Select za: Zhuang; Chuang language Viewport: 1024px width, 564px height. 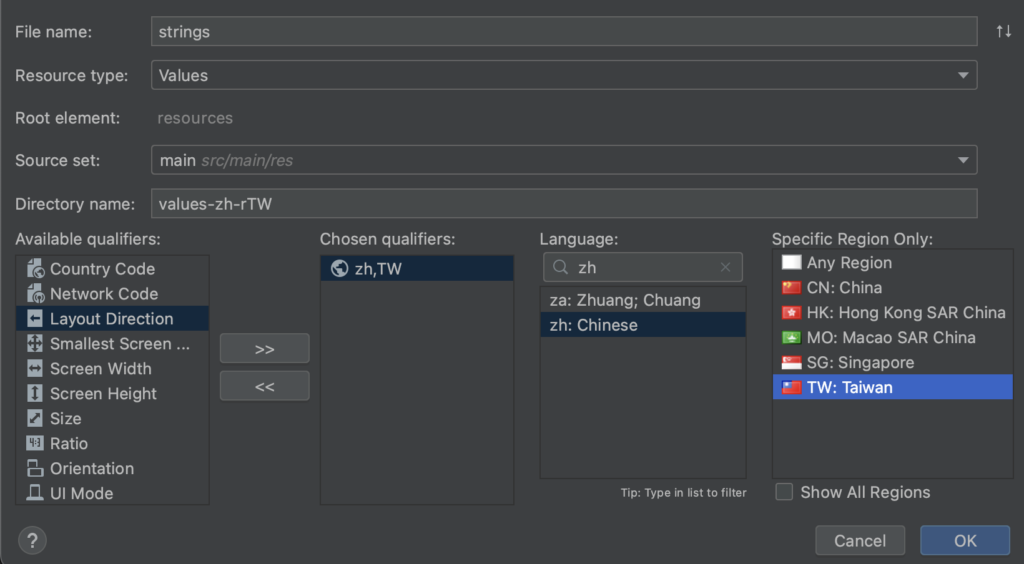click(625, 300)
